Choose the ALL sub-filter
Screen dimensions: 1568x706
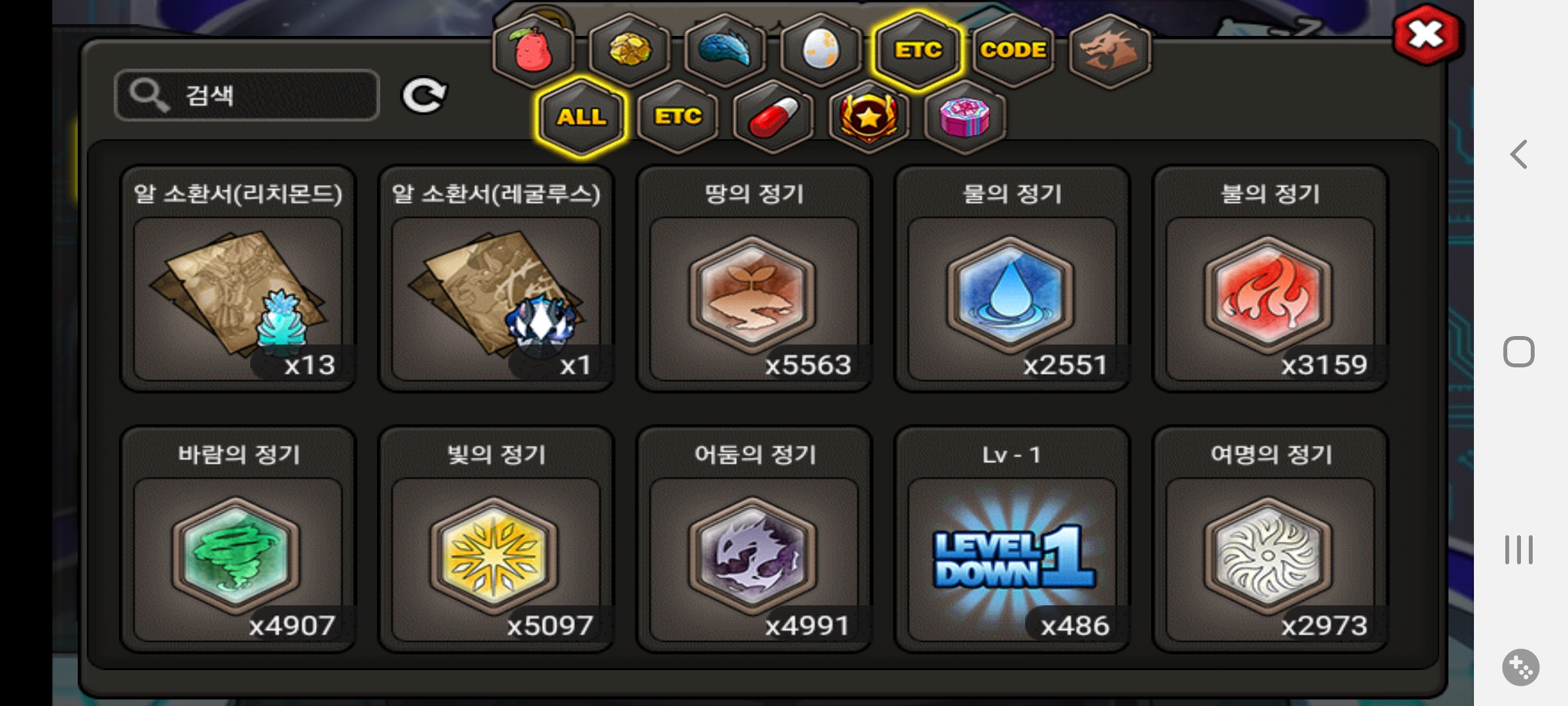[x=581, y=117]
